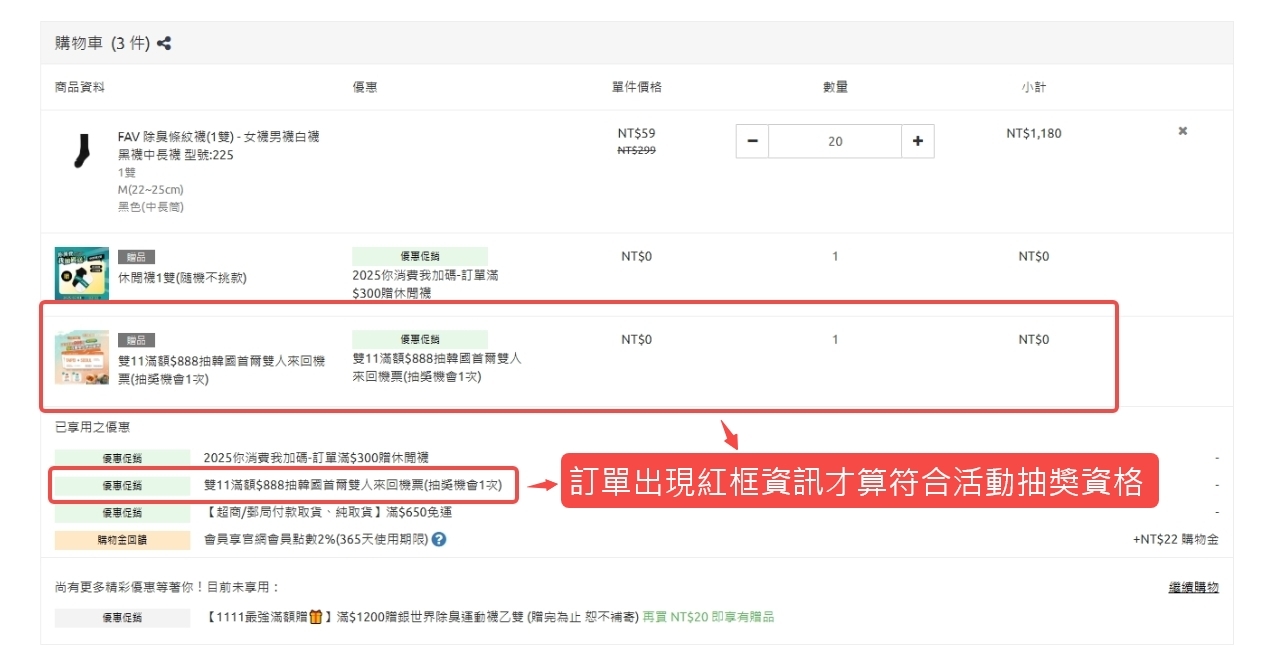
Task: Open the FAV 除臭條紋襪 product name link
Action: [218, 145]
